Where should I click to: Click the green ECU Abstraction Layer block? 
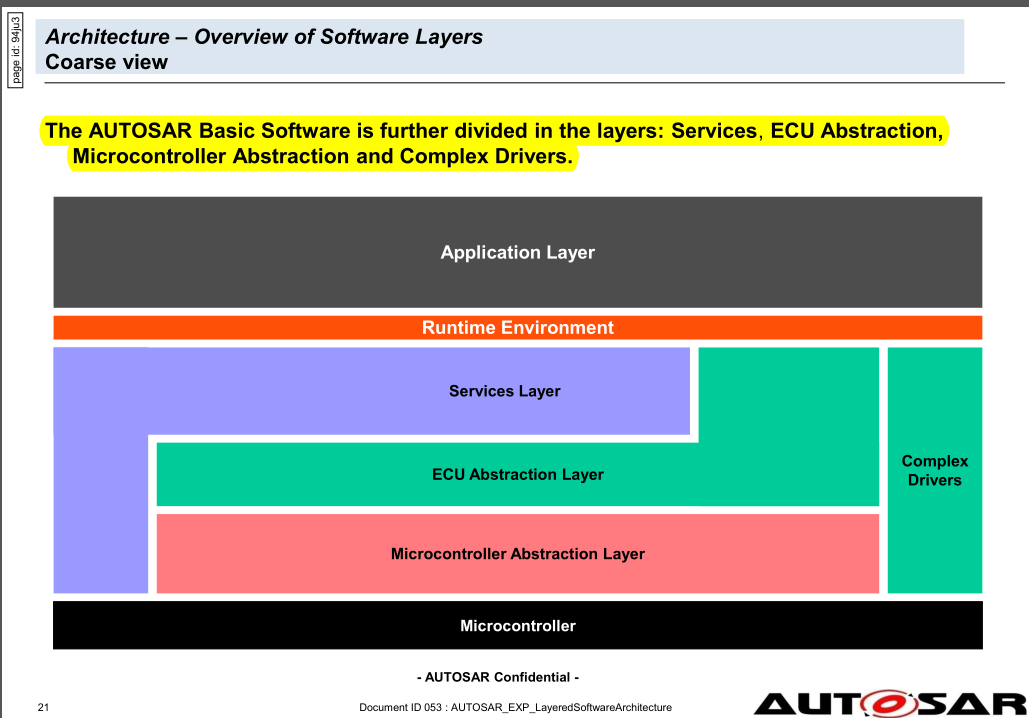tap(517, 474)
